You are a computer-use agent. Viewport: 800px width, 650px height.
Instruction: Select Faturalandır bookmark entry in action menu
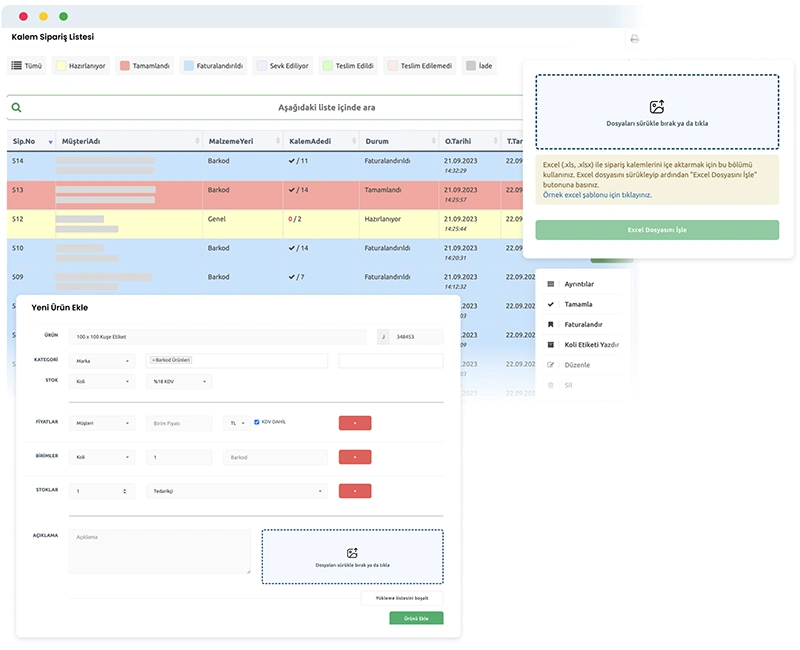(x=583, y=324)
